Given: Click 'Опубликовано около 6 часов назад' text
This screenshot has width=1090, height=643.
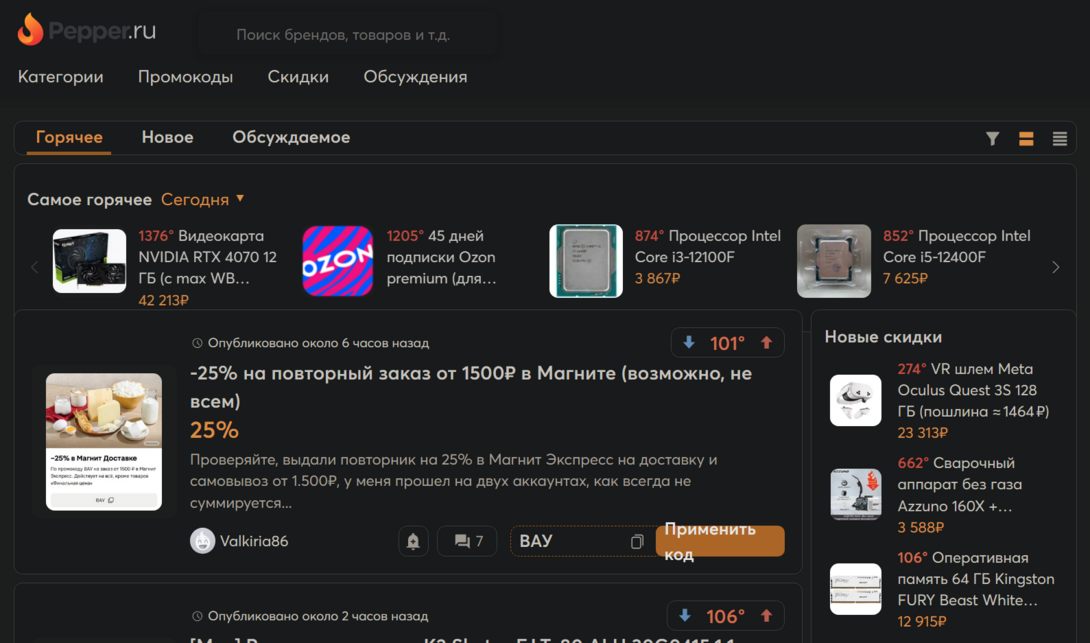Looking at the screenshot, I should (x=318, y=343).
